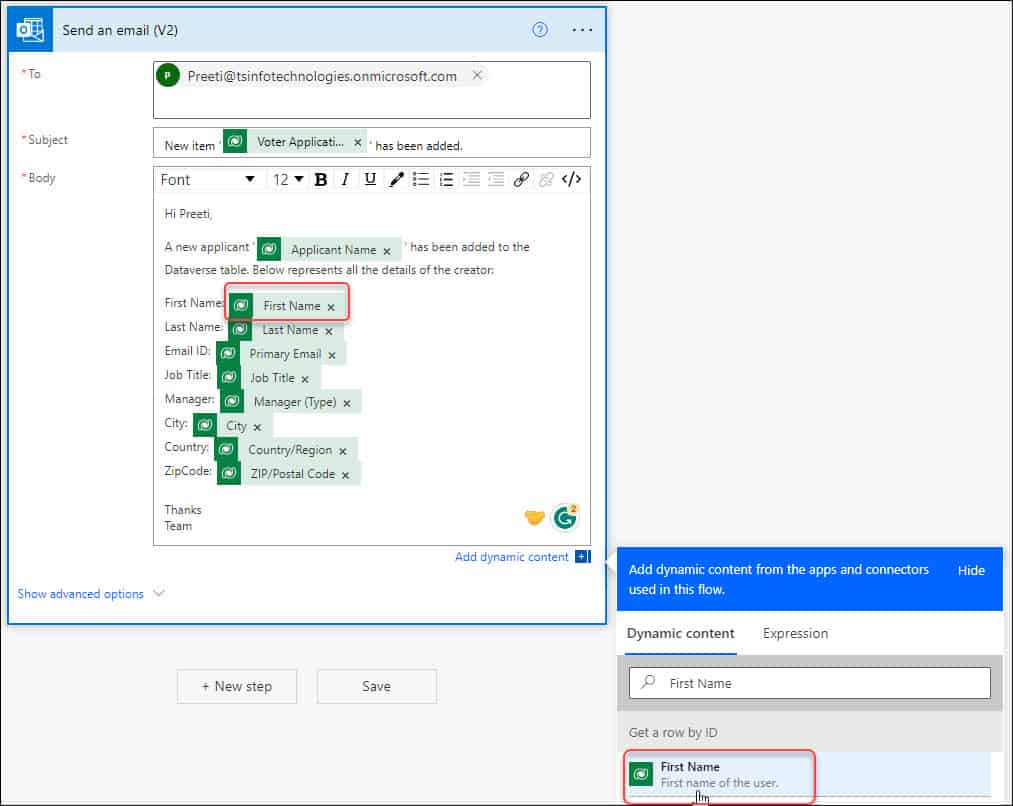Click the yellow emoji icon in body

click(x=534, y=517)
